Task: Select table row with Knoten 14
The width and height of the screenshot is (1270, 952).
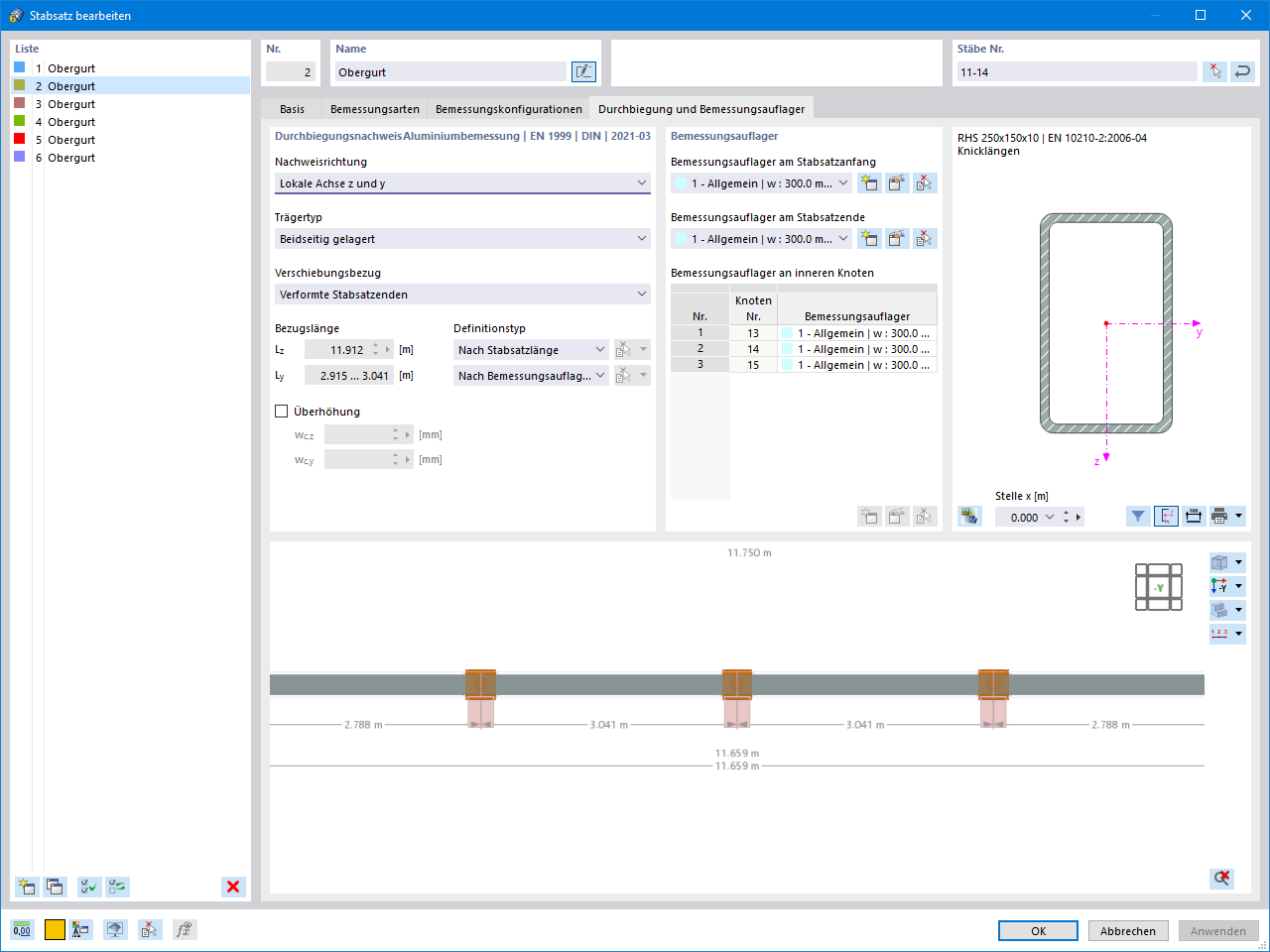Action: point(804,349)
